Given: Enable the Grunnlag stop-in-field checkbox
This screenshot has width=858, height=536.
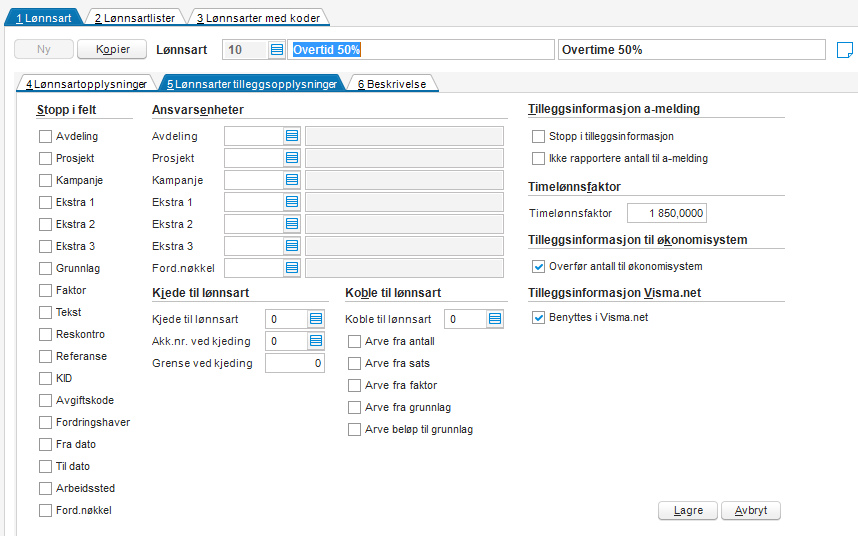Looking at the screenshot, I should click(x=45, y=269).
